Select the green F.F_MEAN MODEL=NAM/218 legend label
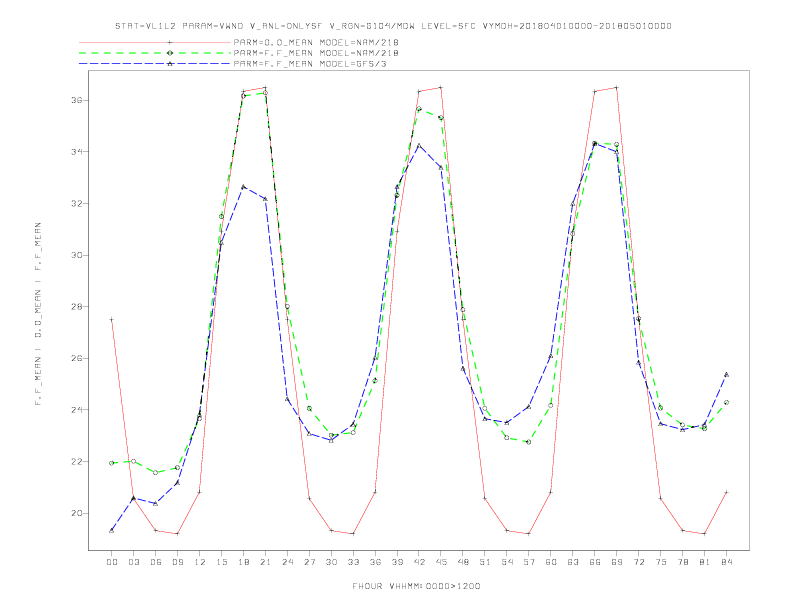792x612 pixels. [316, 53]
